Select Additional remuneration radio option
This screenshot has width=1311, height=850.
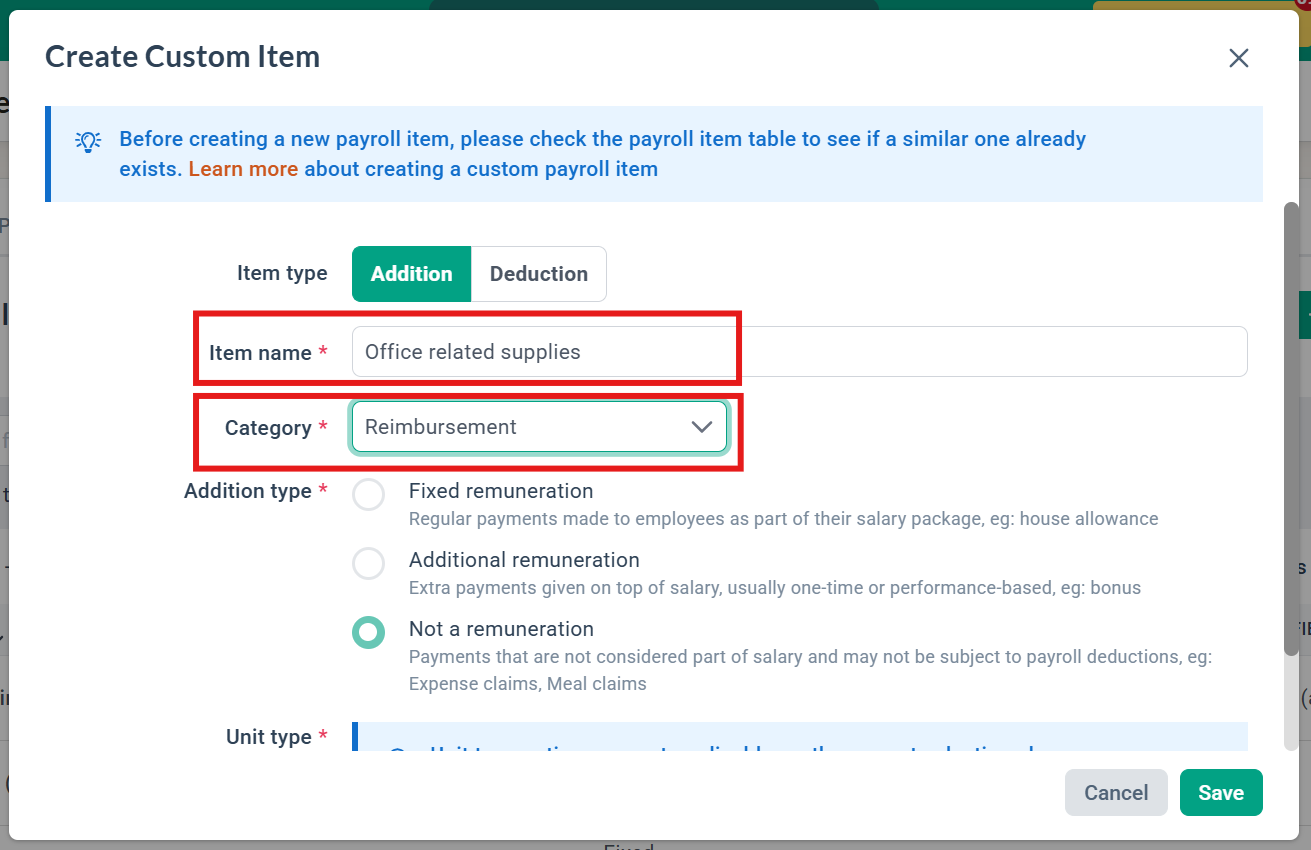coord(369,564)
